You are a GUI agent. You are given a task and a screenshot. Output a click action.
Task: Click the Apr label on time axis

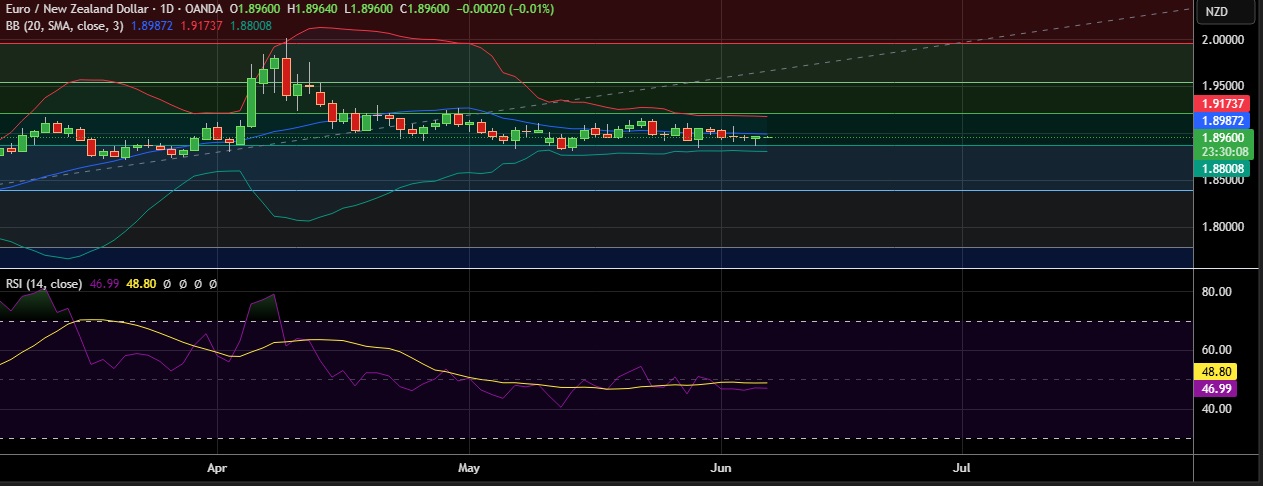[218, 467]
